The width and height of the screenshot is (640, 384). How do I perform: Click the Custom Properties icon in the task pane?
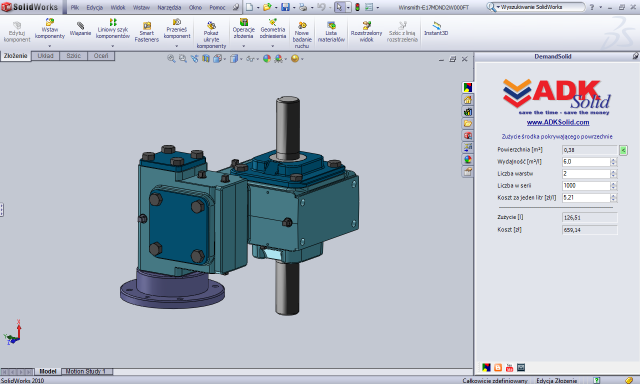[468, 171]
